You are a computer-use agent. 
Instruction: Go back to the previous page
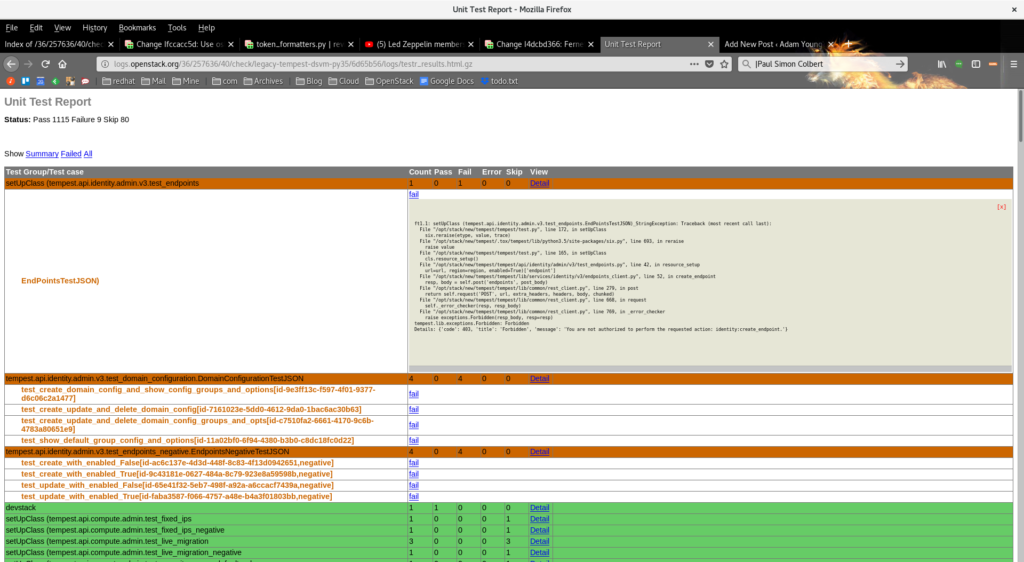11,64
